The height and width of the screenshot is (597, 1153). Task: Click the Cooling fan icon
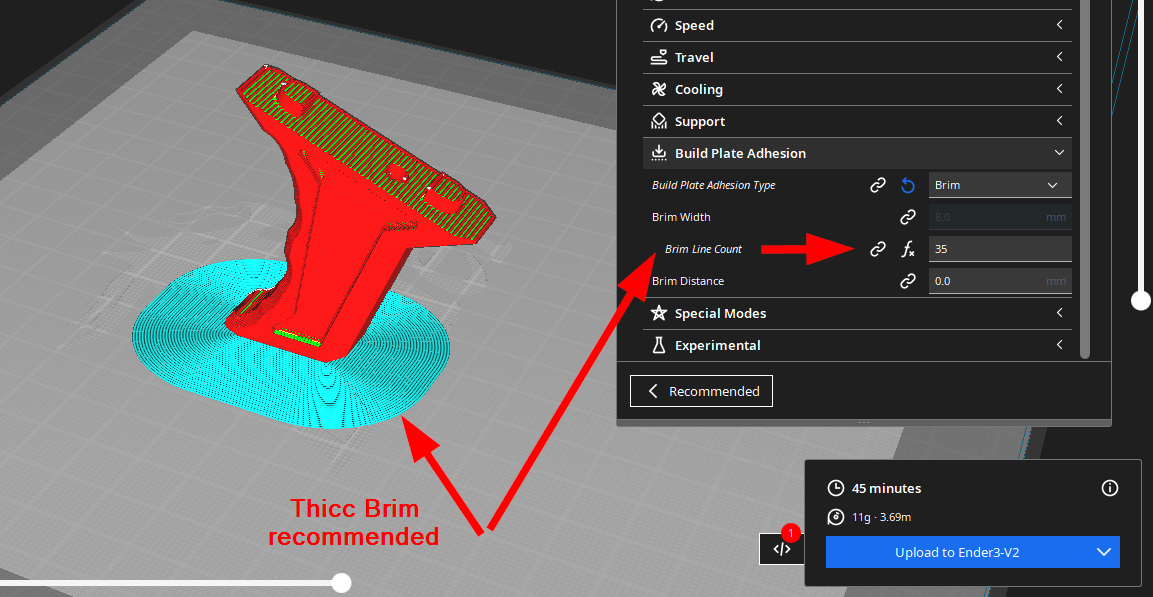point(659,90)
